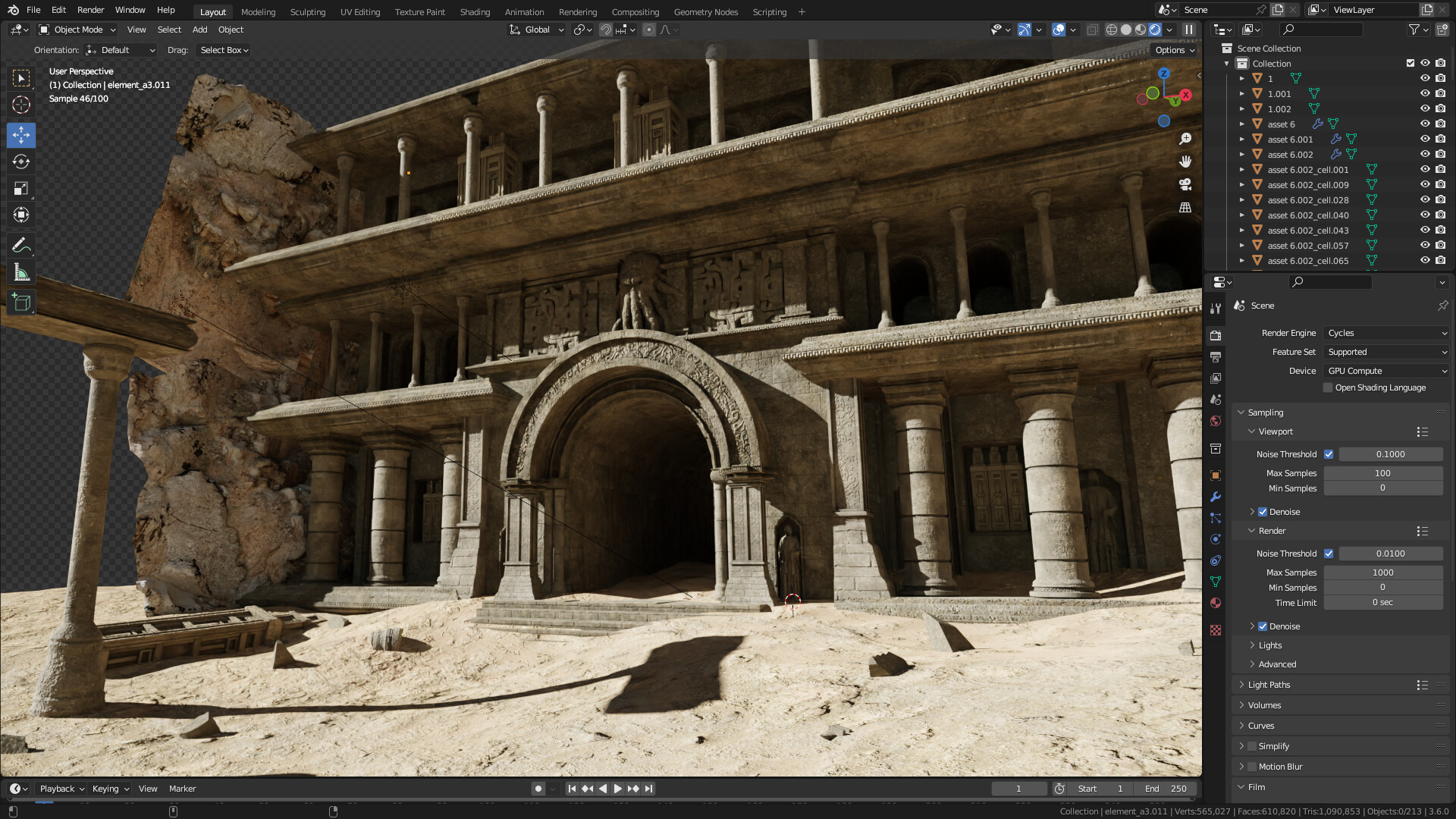1456x819 pixels.
Task: Disable Noise Threshold under Viewport sampling
Action: tap(1329, 453)
